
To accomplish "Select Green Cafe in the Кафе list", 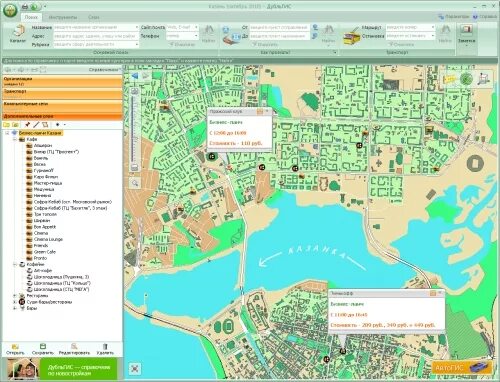I will [45, 252].
